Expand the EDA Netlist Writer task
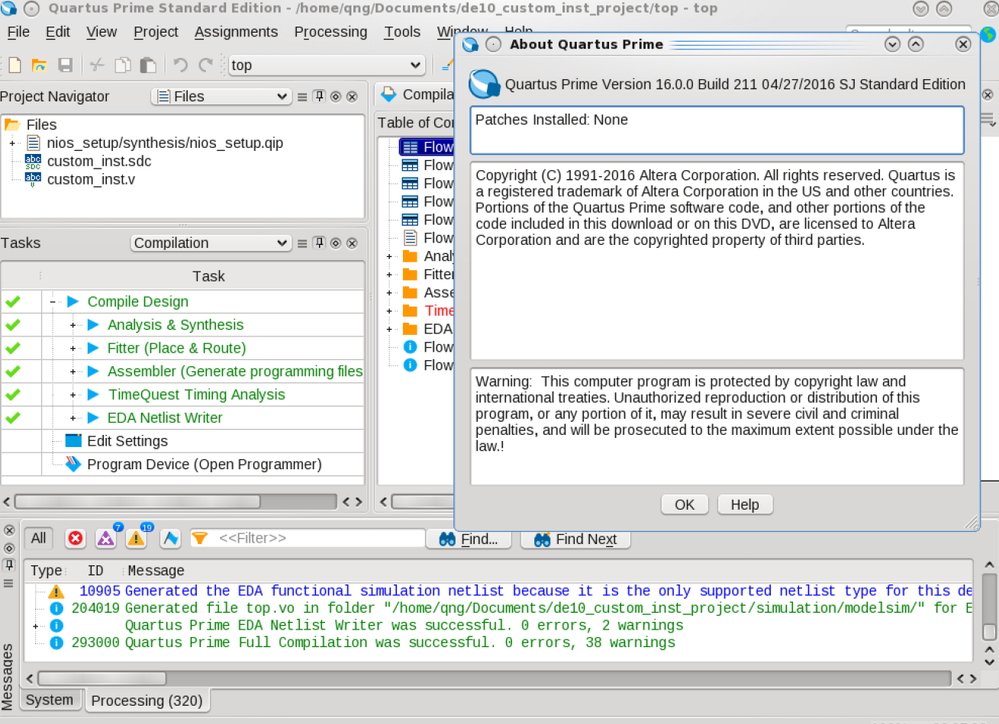The image size is (999, 724). (x=73, y=418)
